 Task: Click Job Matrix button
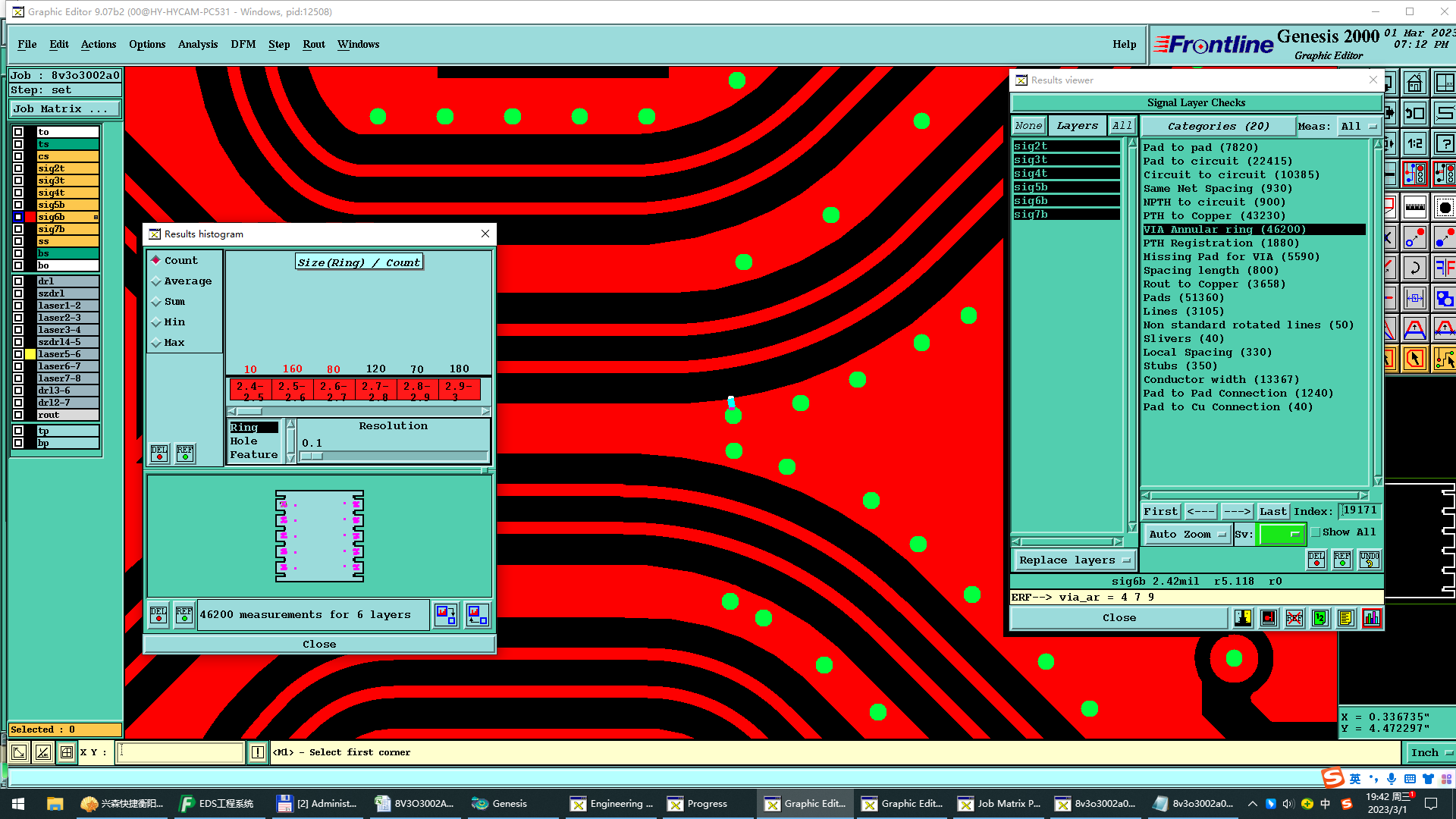click(x=64, y=109)
